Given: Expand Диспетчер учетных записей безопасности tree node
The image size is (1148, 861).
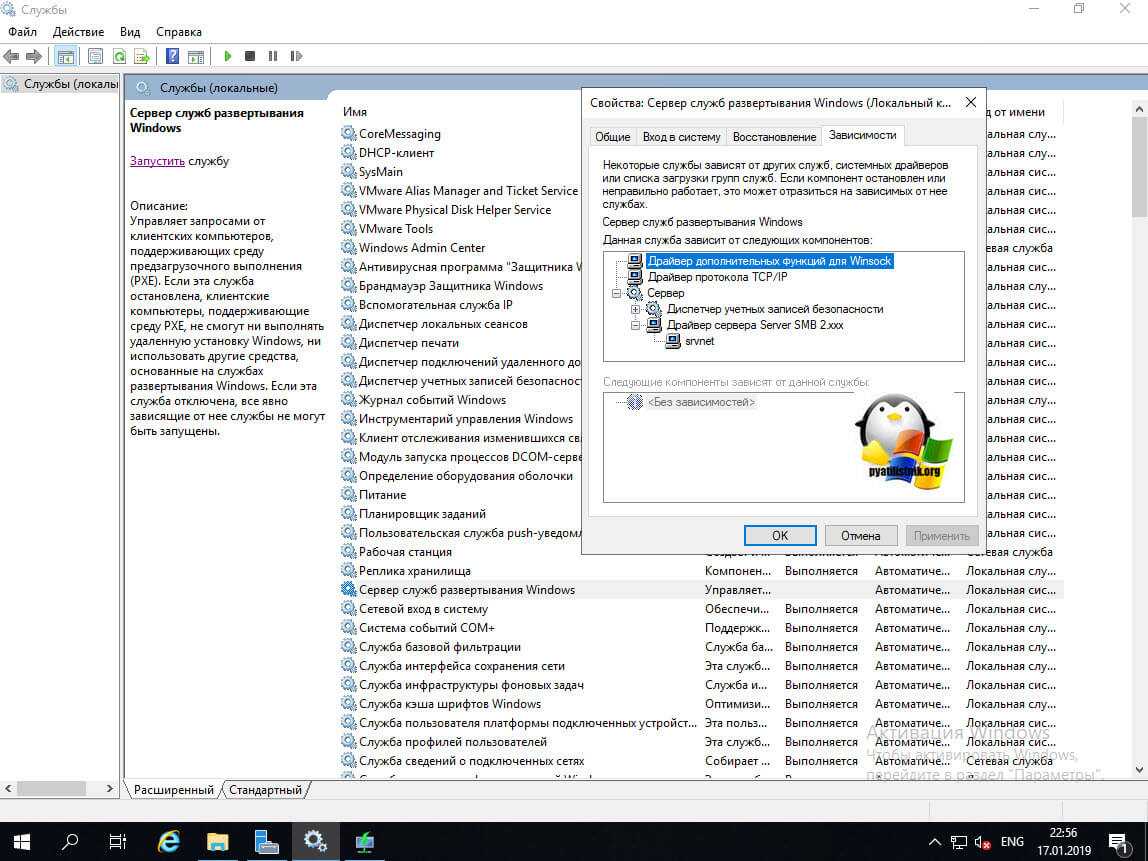Looking at the screenshot, I should click(635, 309).
